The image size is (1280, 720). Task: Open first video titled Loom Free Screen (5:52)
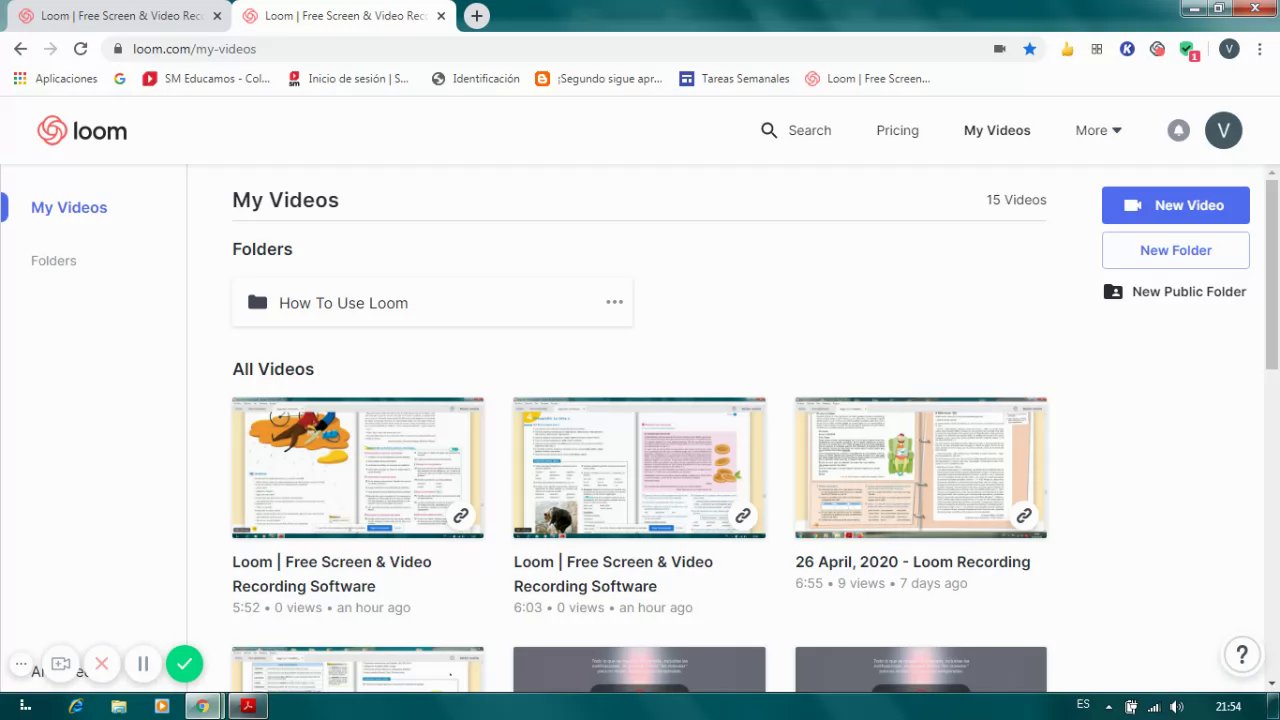332,574
